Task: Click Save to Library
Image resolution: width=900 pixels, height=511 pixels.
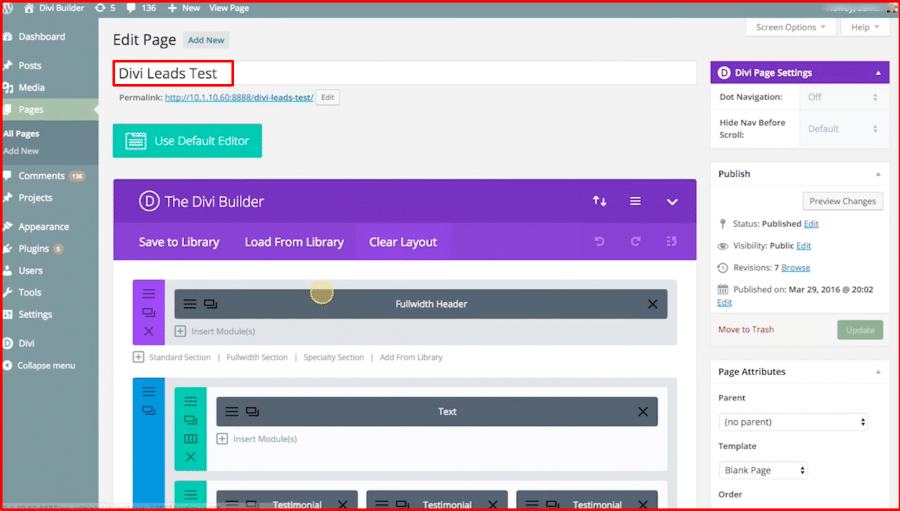Action: click(x=179, y=242)
